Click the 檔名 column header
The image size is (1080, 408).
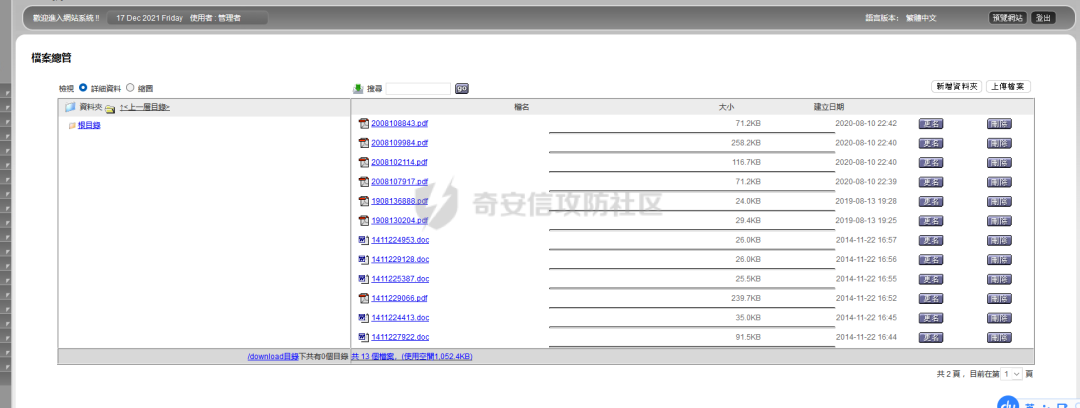[521, 107]
